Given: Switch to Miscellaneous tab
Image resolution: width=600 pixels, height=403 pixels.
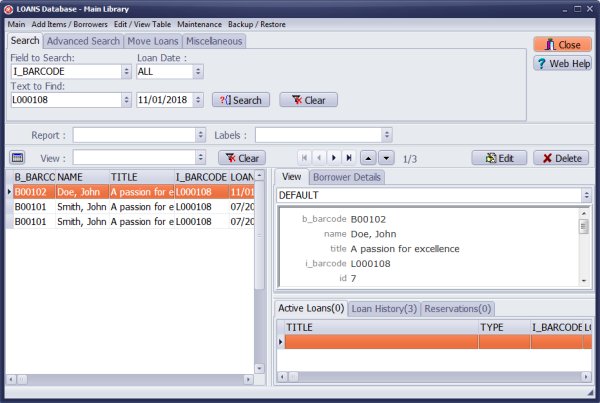Looking at the screenshot, I should (214, 41).
